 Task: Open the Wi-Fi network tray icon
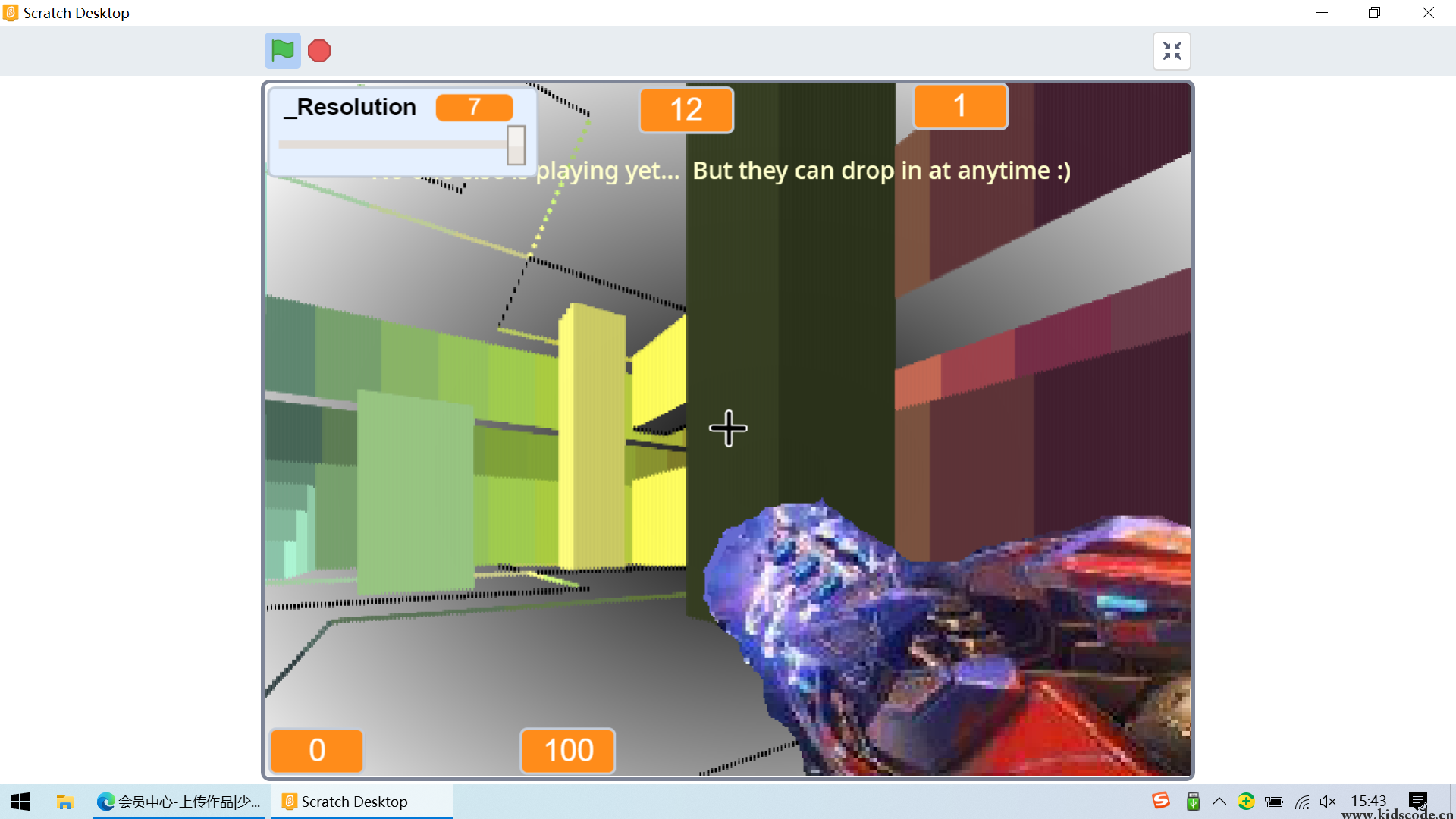(x=1302, y=802)
